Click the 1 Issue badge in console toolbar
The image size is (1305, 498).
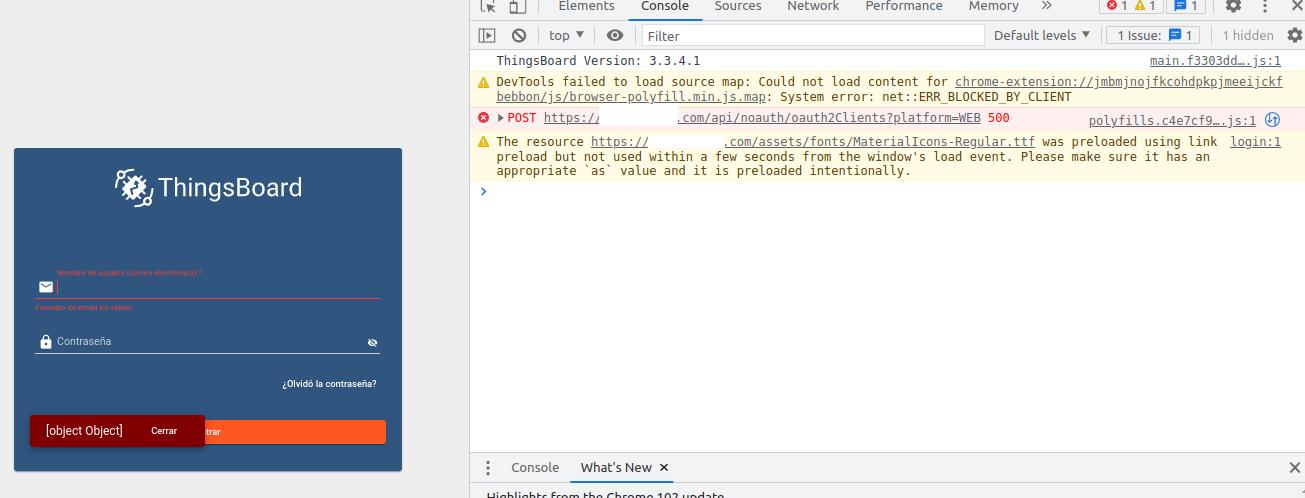pyautogui.click(x=1152, y=35)
